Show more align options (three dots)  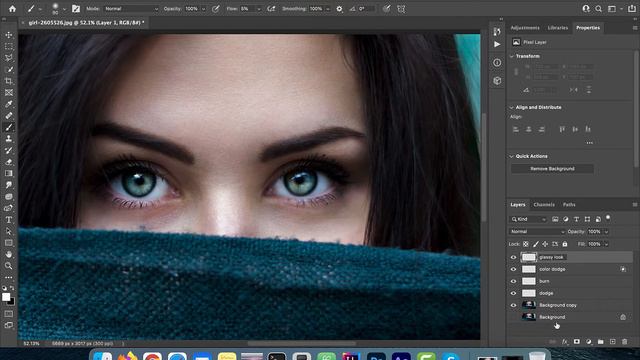point(589,143)
